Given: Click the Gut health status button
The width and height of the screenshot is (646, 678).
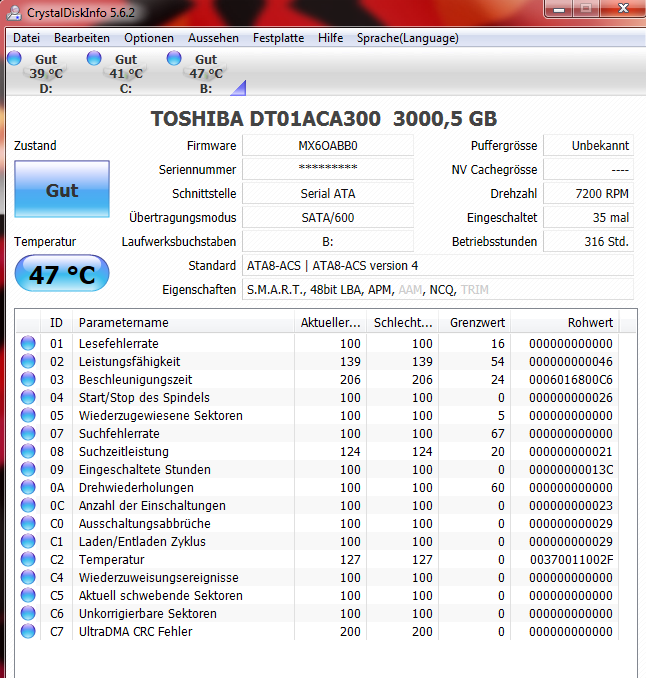Looking at the screenshot, I should click(x=62, y=189).
